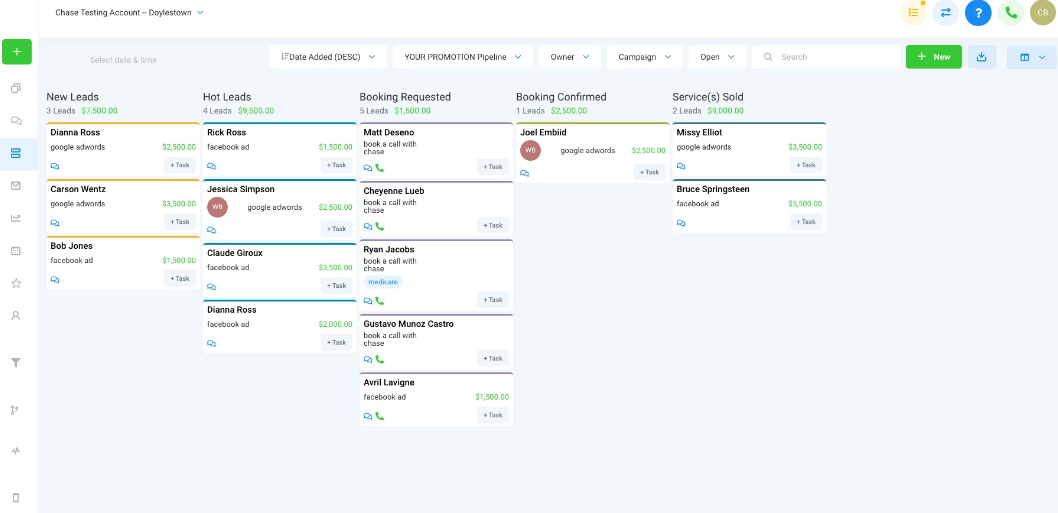Add task on Carson Wentz card
The height and width of the screenshot is (513, 1058).
(x=179, y=221)
